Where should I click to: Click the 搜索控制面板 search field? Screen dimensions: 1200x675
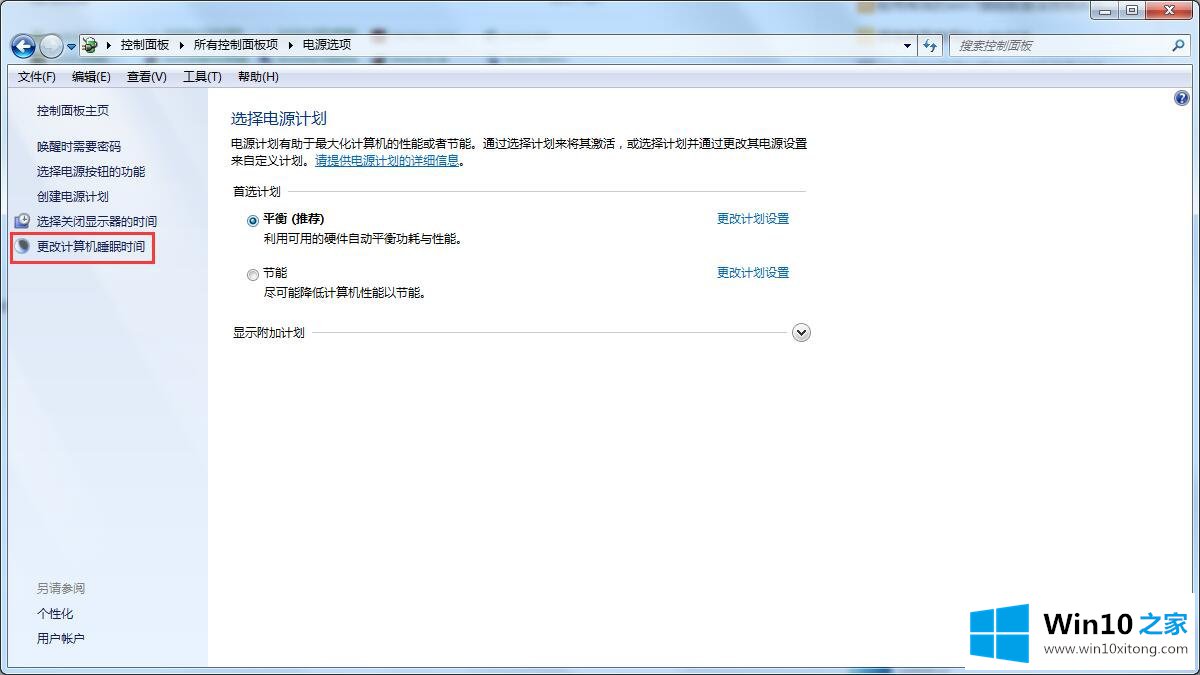(1060, 45)
